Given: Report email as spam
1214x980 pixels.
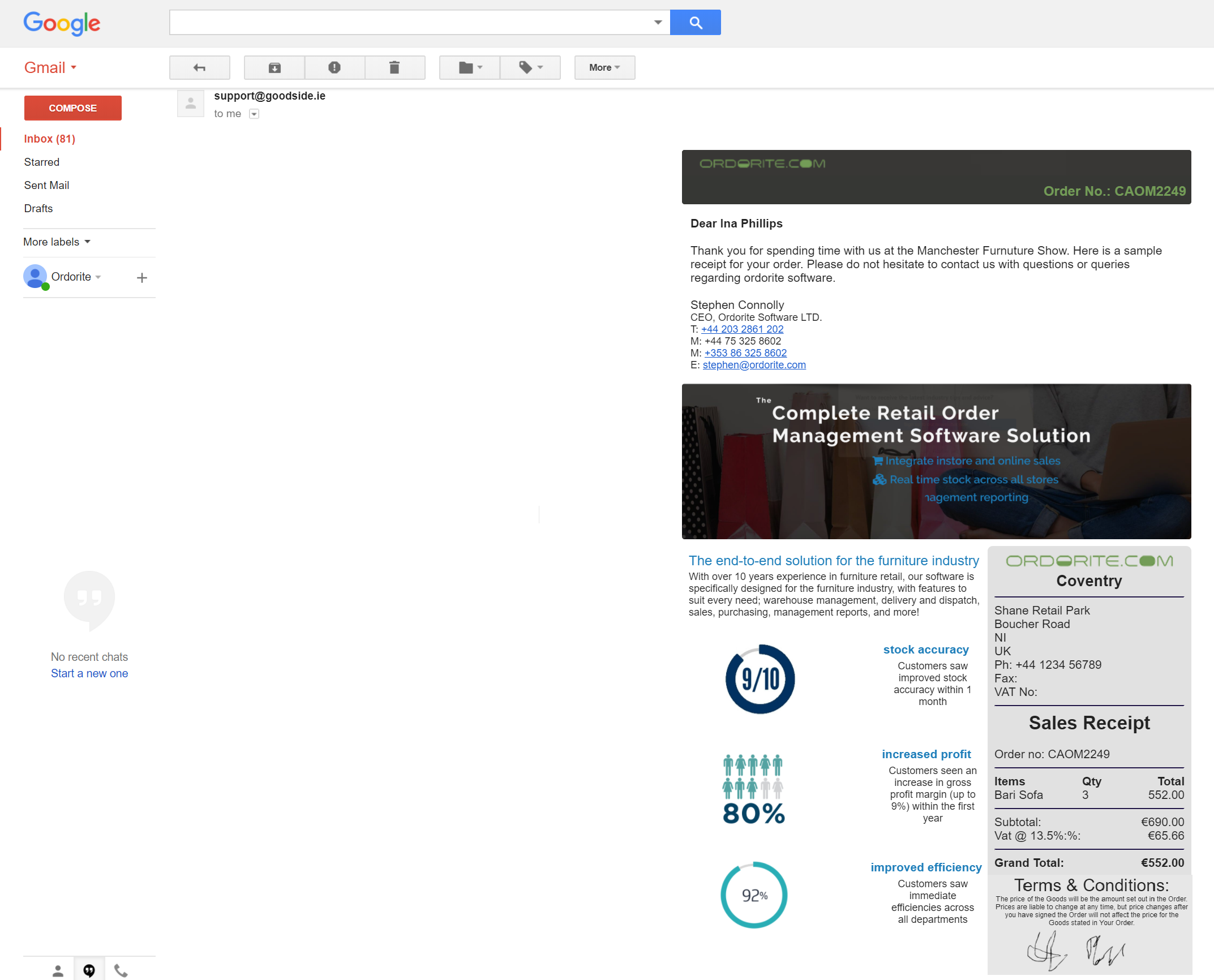Looking at the screenshot, I should tap(334, 68).
